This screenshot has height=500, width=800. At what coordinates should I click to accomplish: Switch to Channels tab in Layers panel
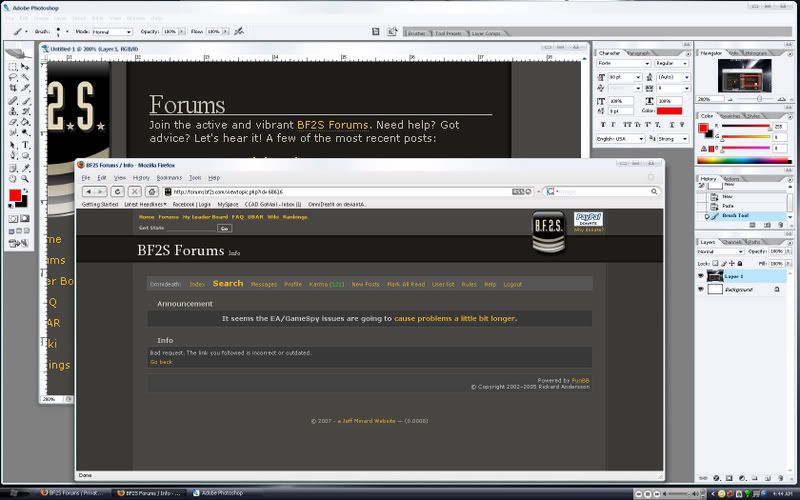[732, 242]
